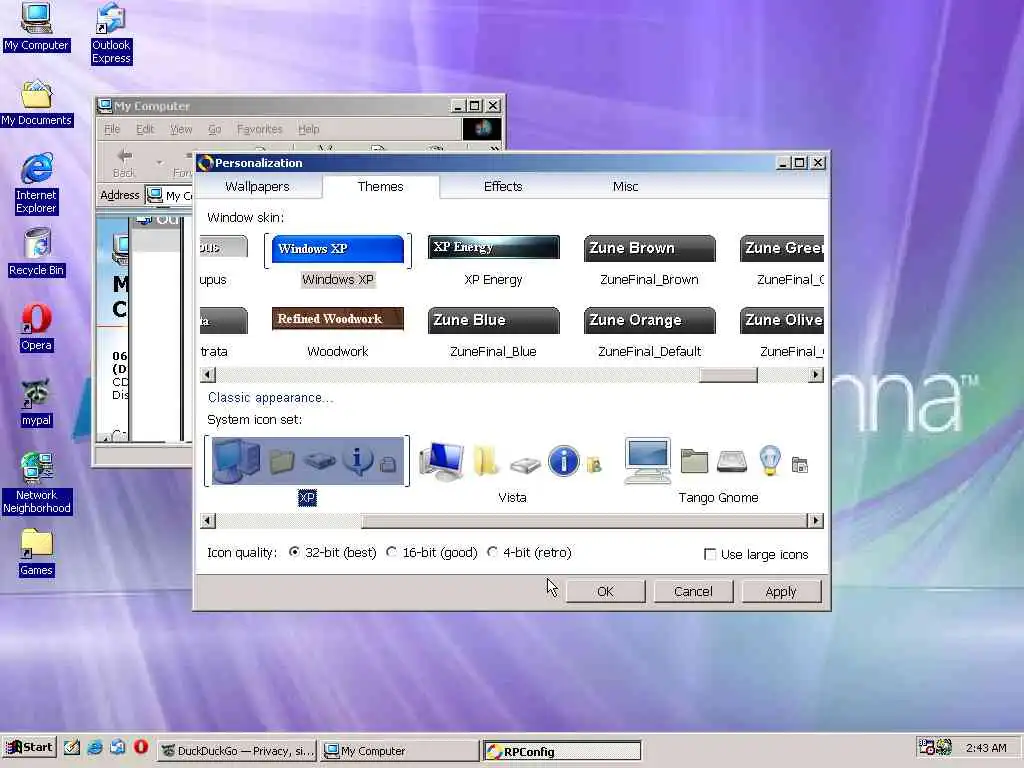The height and width of the screenshot is (768, 1024).
Task: Click the Outlook Express quick launch icon
Action: click(x=118, y=747)
